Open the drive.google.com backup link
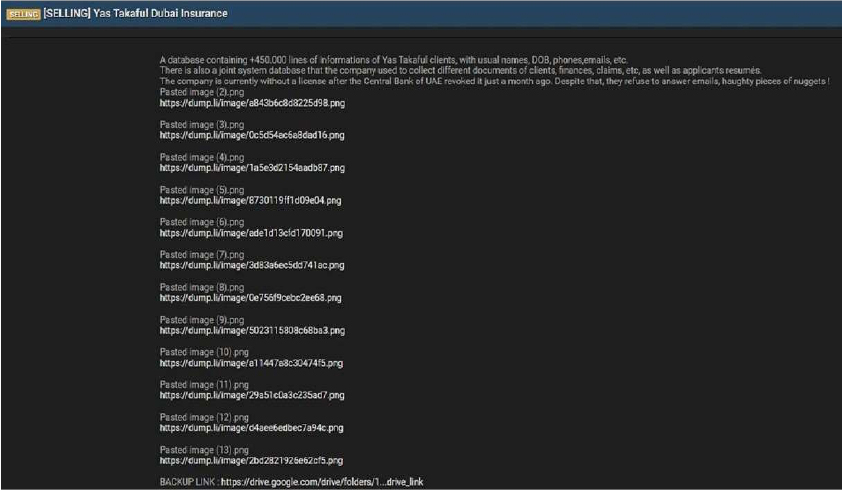This screenshot has height=490, width=842. pyautogui.click(x=322, y=482)
